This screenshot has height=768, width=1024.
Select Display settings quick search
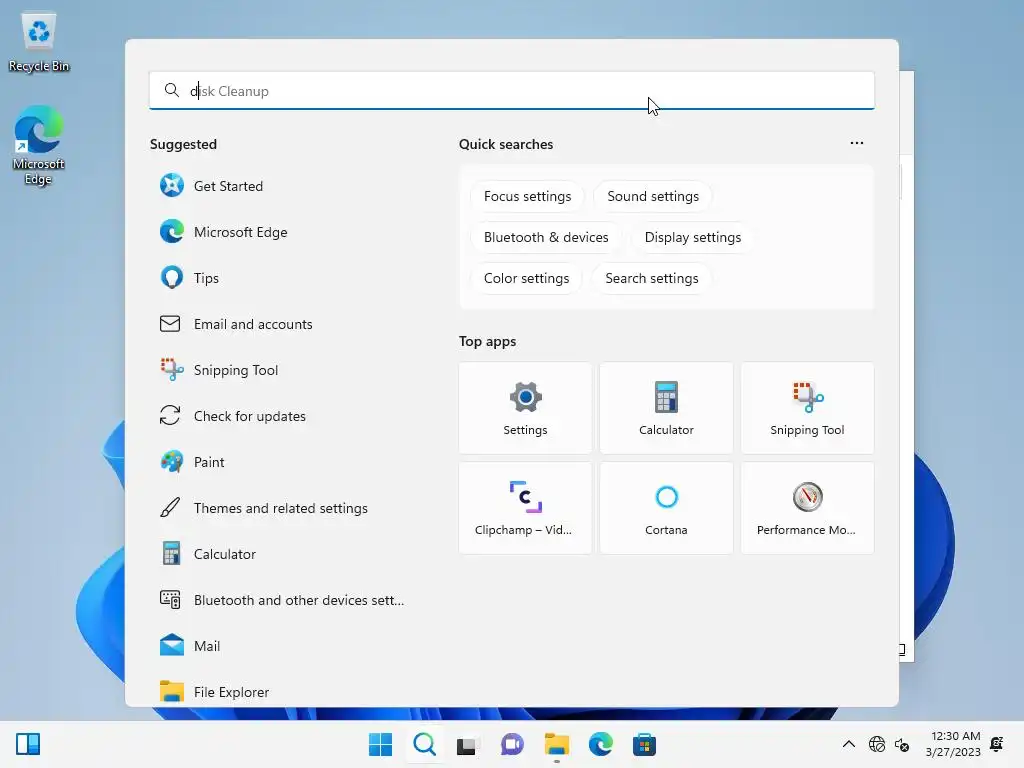pyautogui.click(x=693, y=238)
